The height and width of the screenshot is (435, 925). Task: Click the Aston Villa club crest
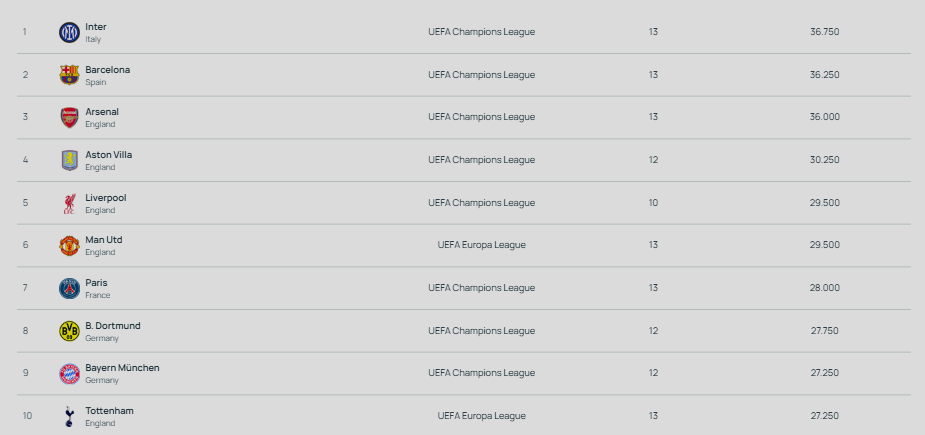(69, 160)
